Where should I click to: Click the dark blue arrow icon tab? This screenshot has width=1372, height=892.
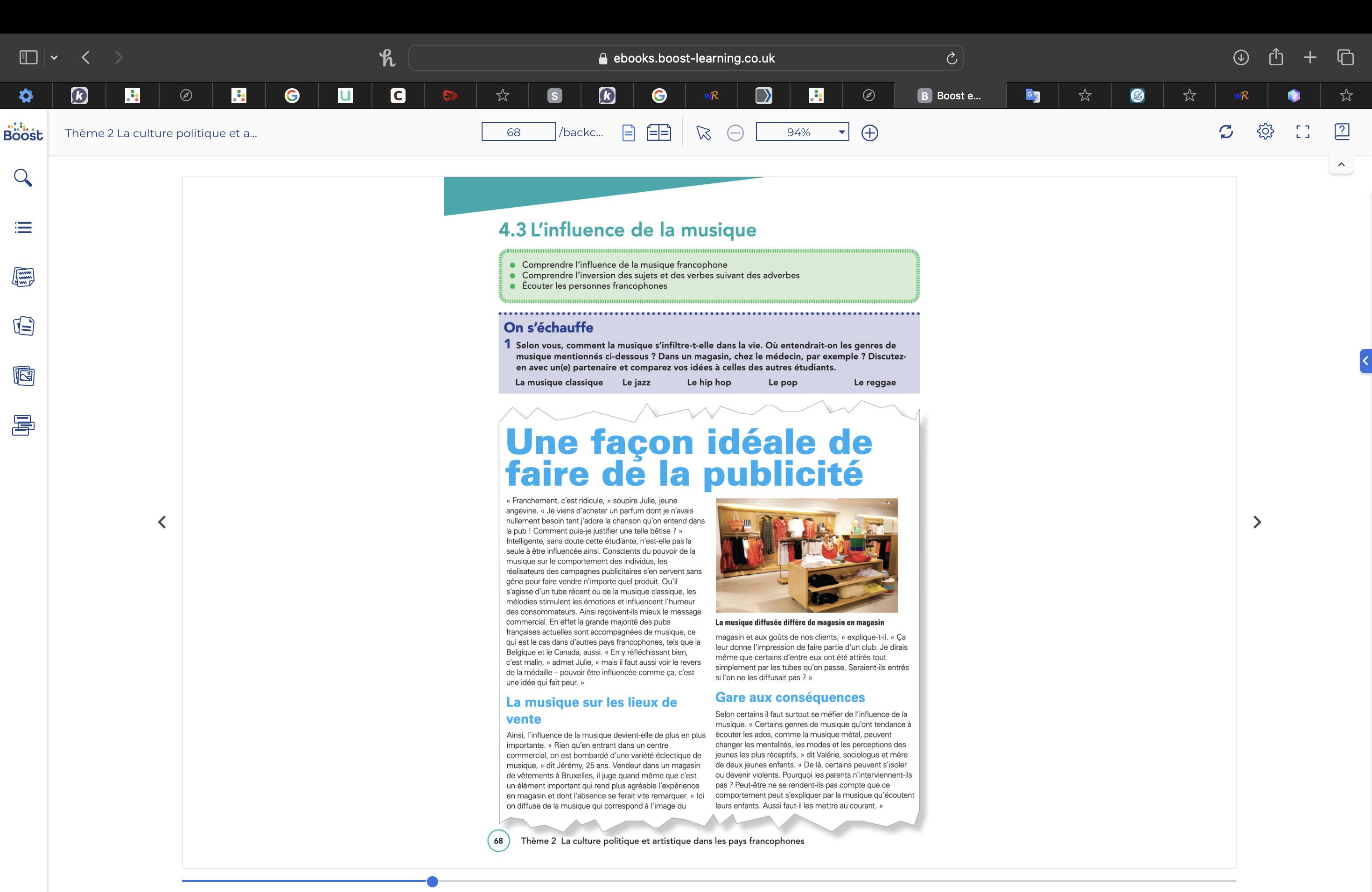pos(763,96)
